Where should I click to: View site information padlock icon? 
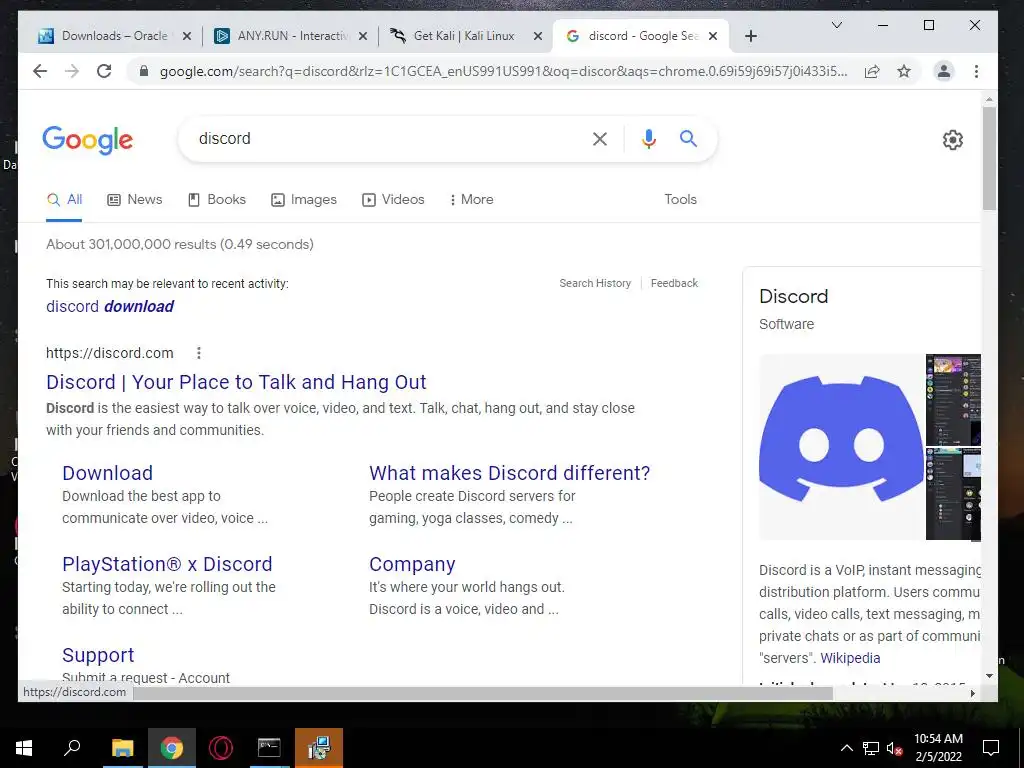(x=144, y=71)
